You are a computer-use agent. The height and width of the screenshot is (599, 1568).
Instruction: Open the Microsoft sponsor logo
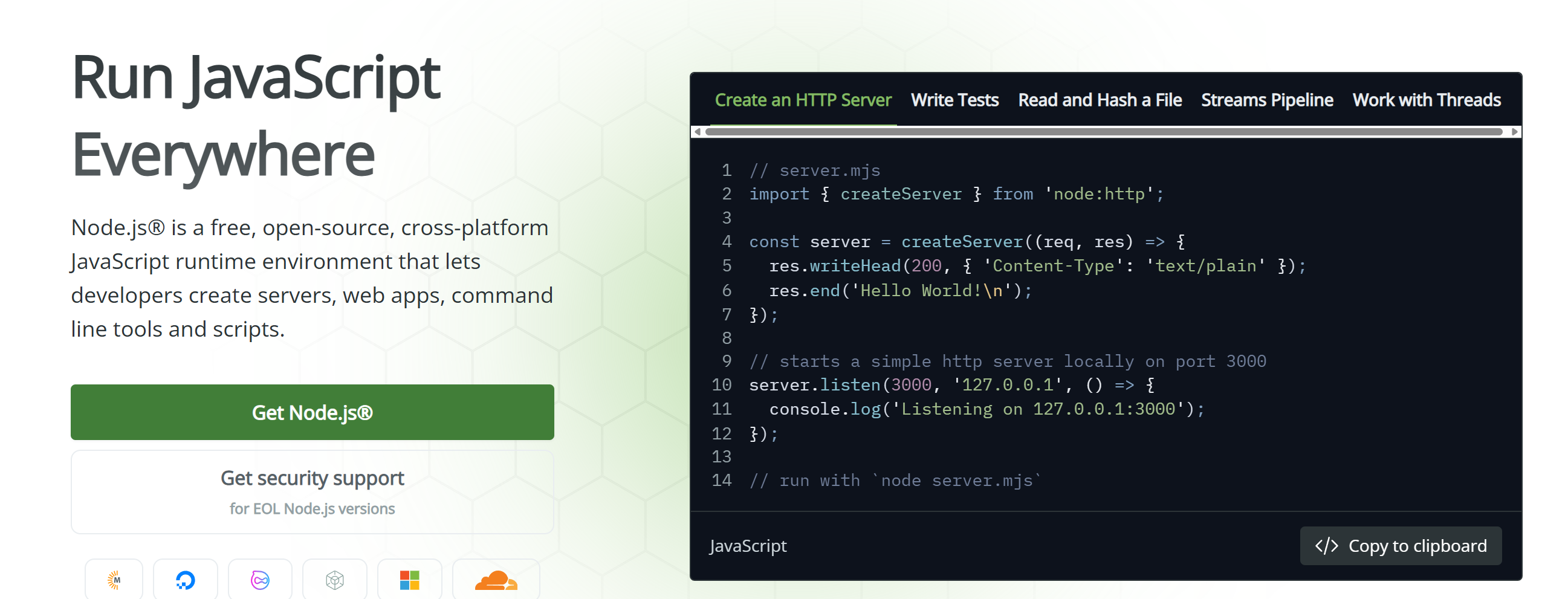(x=410, y=580)
